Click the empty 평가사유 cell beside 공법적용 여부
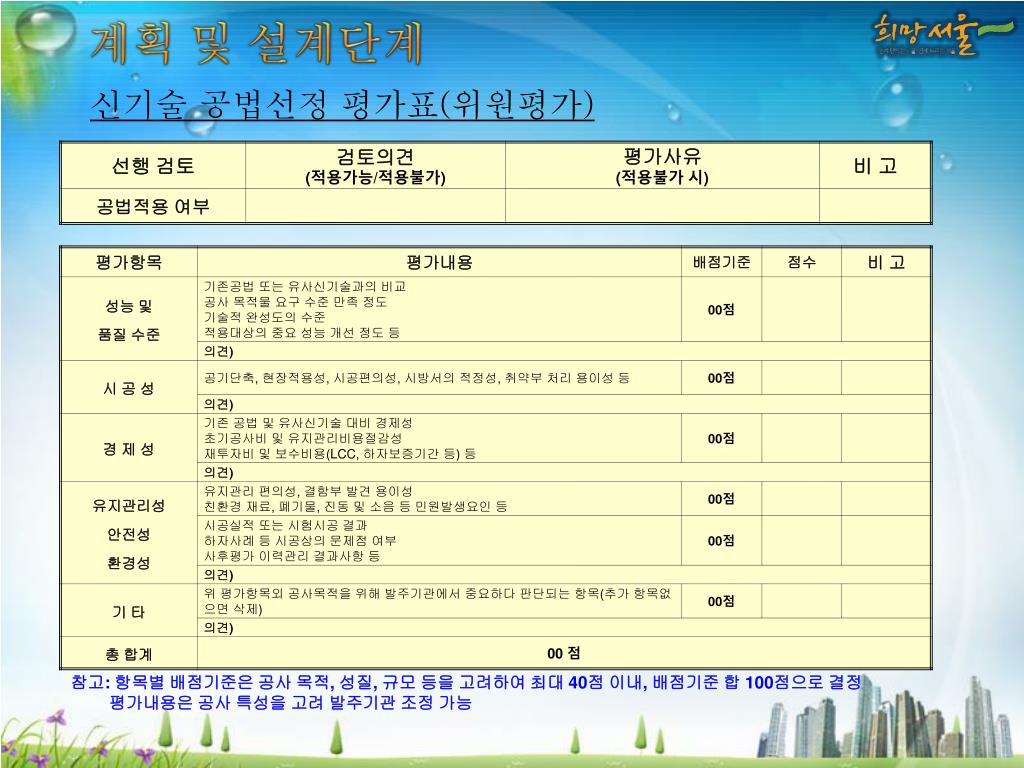Screen dimensions: 1024x768 tap(662, 206)
